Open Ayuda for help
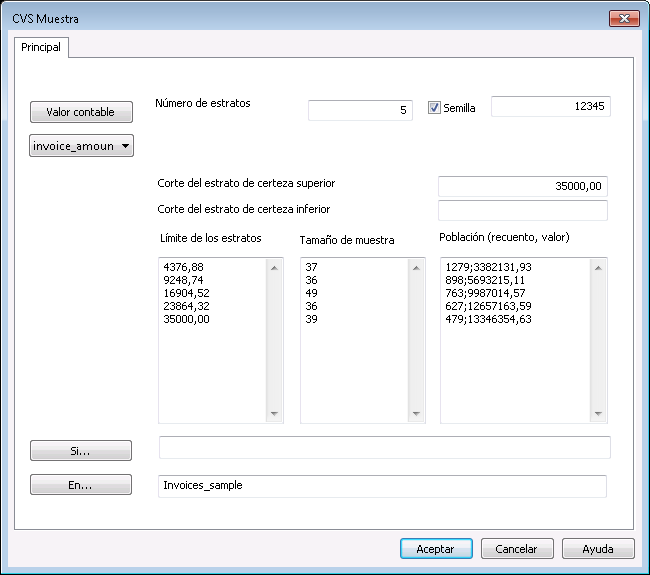 click(597, 549)
